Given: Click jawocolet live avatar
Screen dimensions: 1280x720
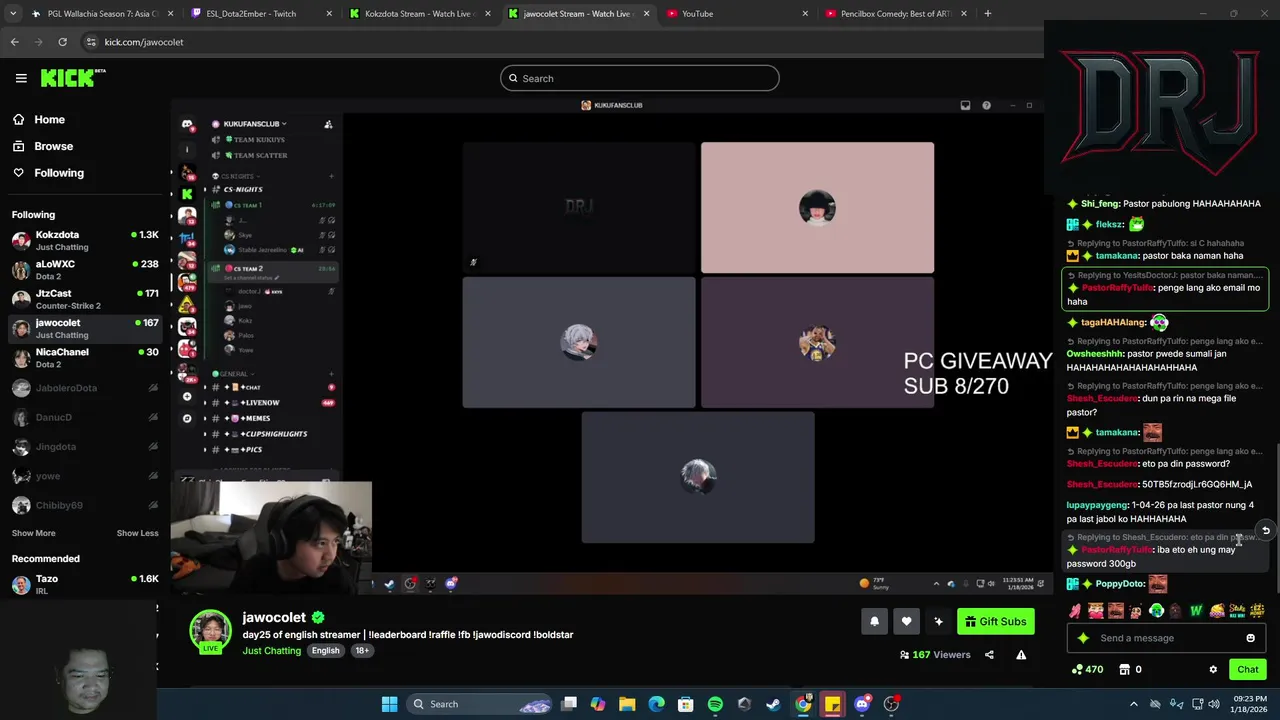Looking at the screenshot, I should tap(210, 631).
